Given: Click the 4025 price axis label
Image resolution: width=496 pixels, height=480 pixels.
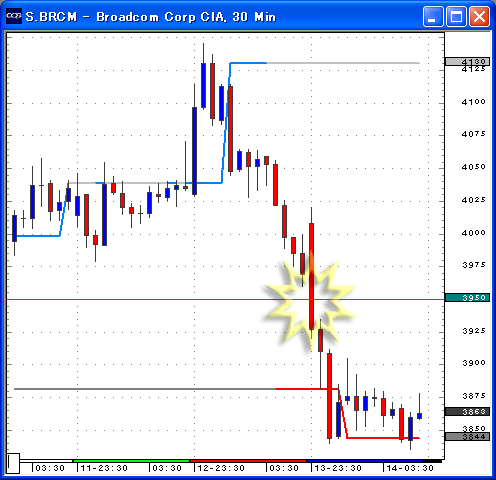Looking at the screenshot, I should pos(473,200).
